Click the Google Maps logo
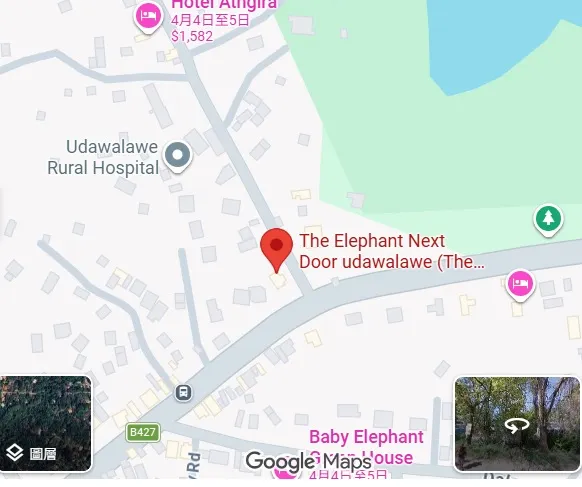The image size is (582, 487). pos(309,461)
